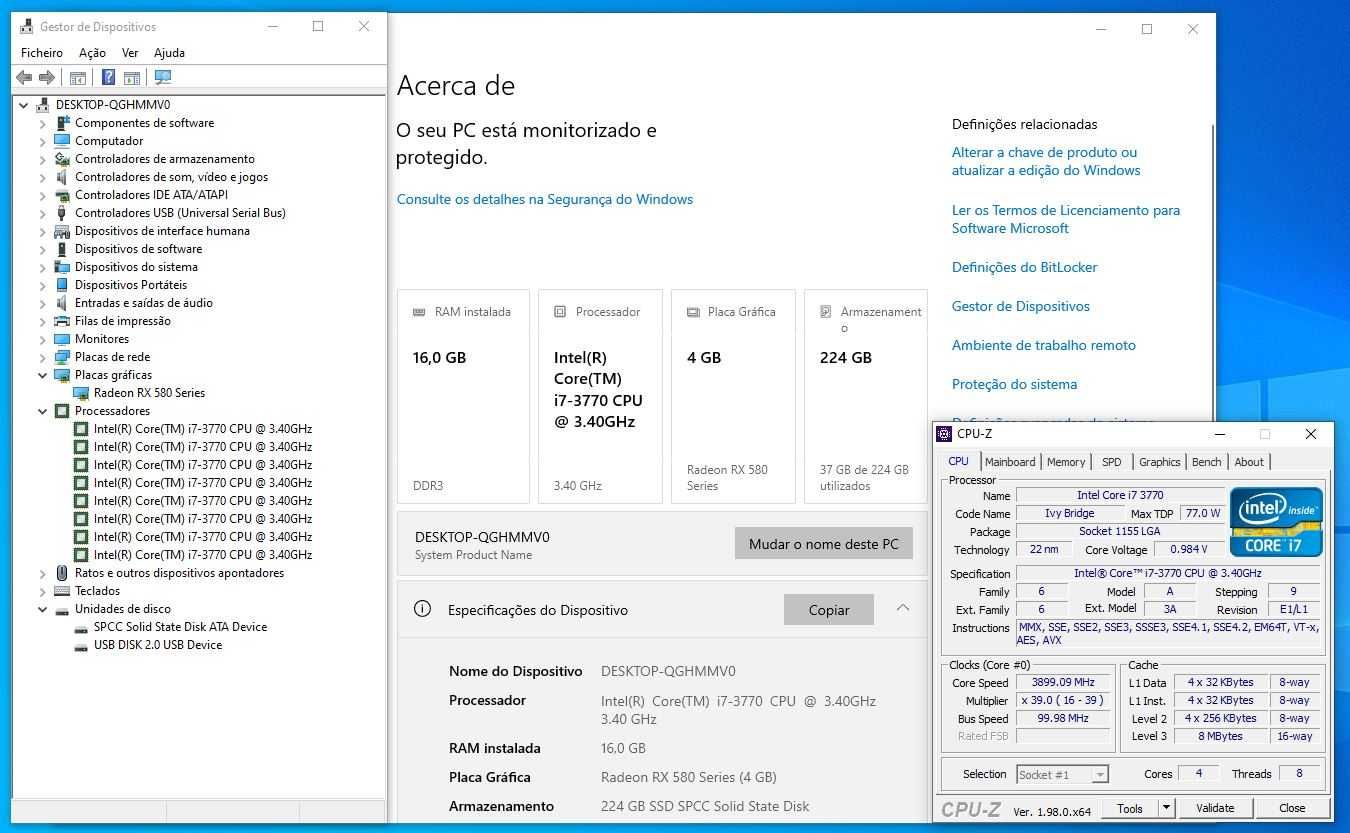Viewport: 1350px width, 833px height.
Task: Click the Tools button in CPU-Z
Action: [1130, 808]
